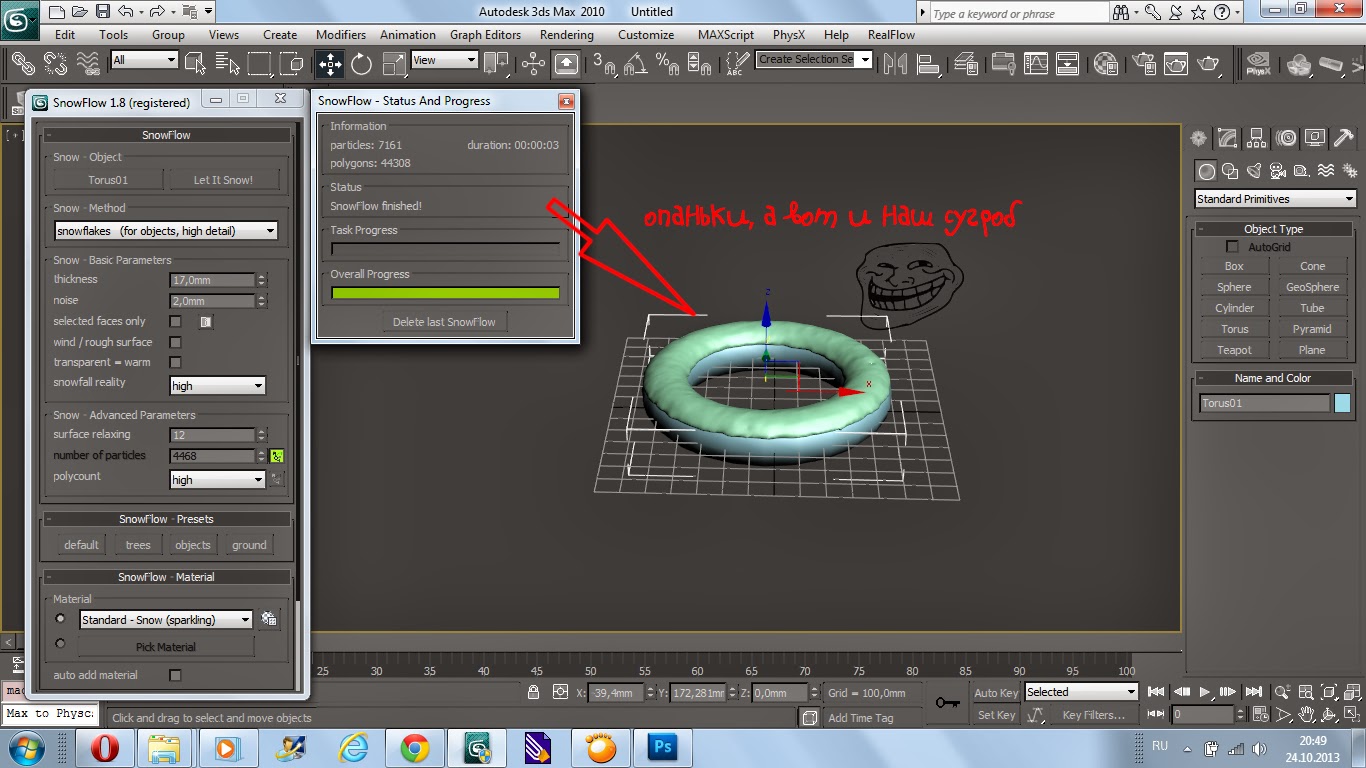Image resolution: width=1366 pixels, height=768 pixels.
Task: Open the snowflakes method dropdown
Action: pos(166,231)
